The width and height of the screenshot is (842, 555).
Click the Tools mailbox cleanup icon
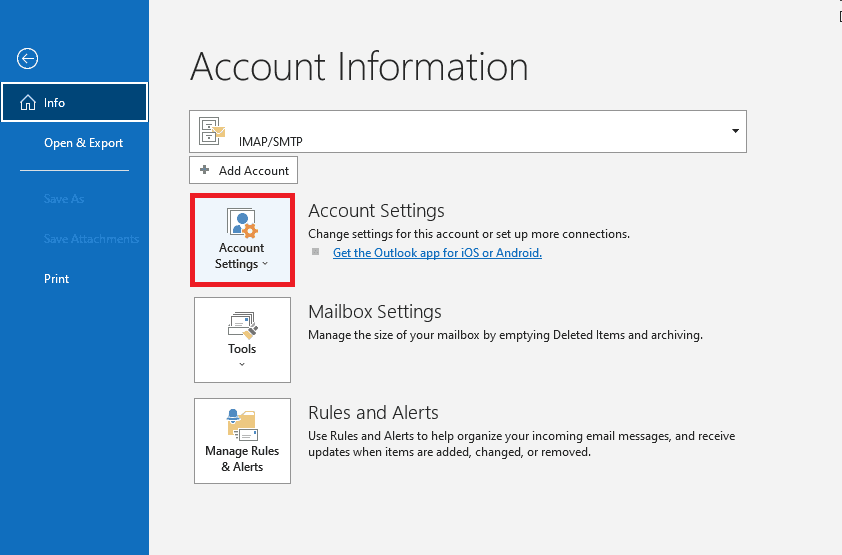(243, 325)
